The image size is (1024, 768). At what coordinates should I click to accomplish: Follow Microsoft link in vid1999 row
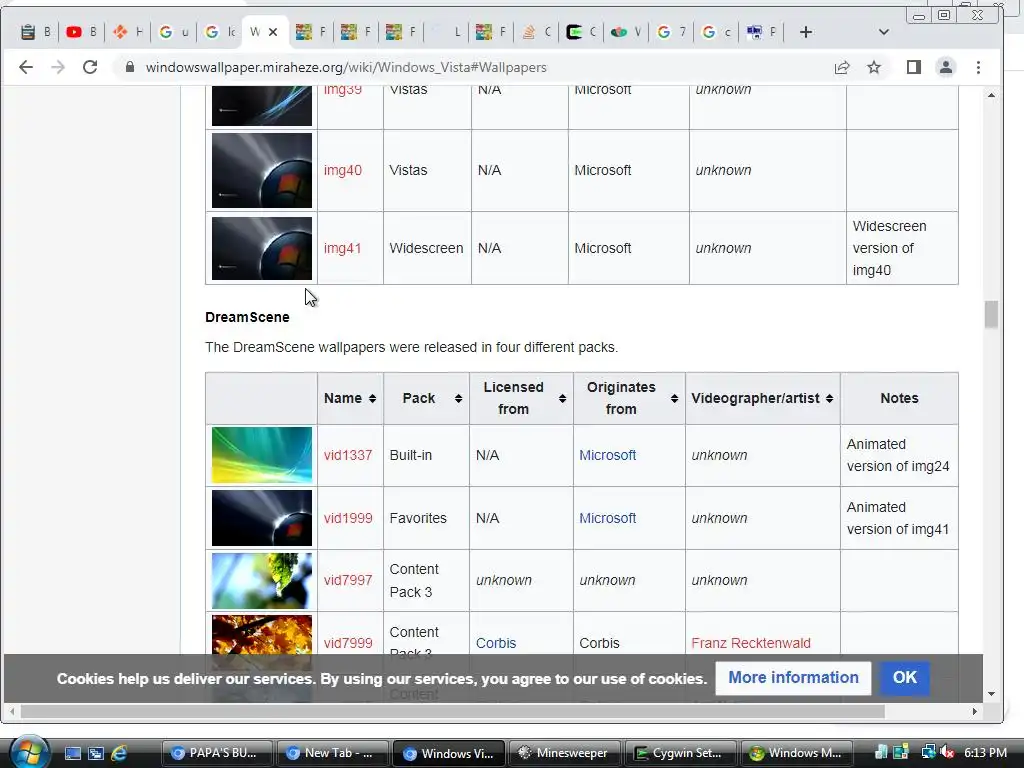[x=607, y=518]
